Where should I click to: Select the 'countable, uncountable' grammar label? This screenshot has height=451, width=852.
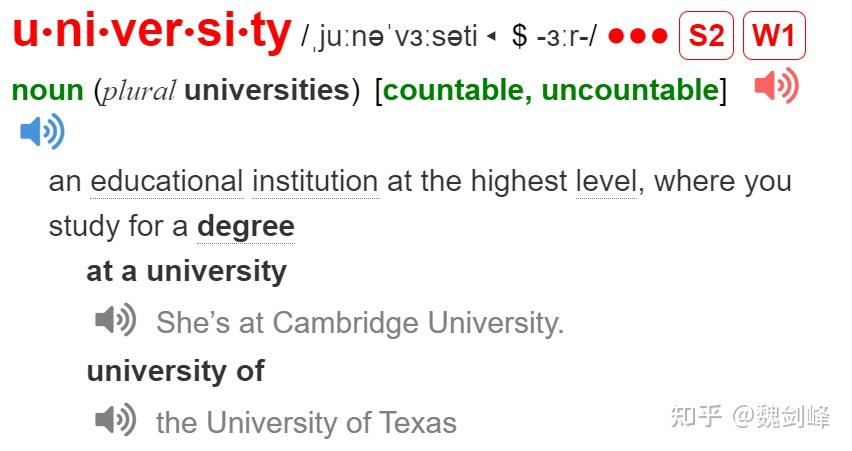click(550, 90)
